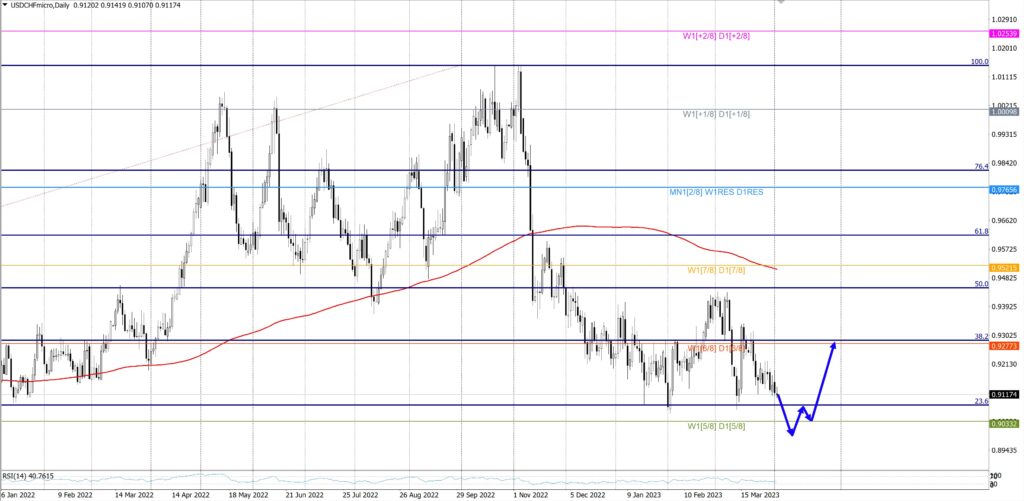Click the magenta 1.02539 price tag
The width and height of the screenshot is (1024, 501).
point(1004,33)
